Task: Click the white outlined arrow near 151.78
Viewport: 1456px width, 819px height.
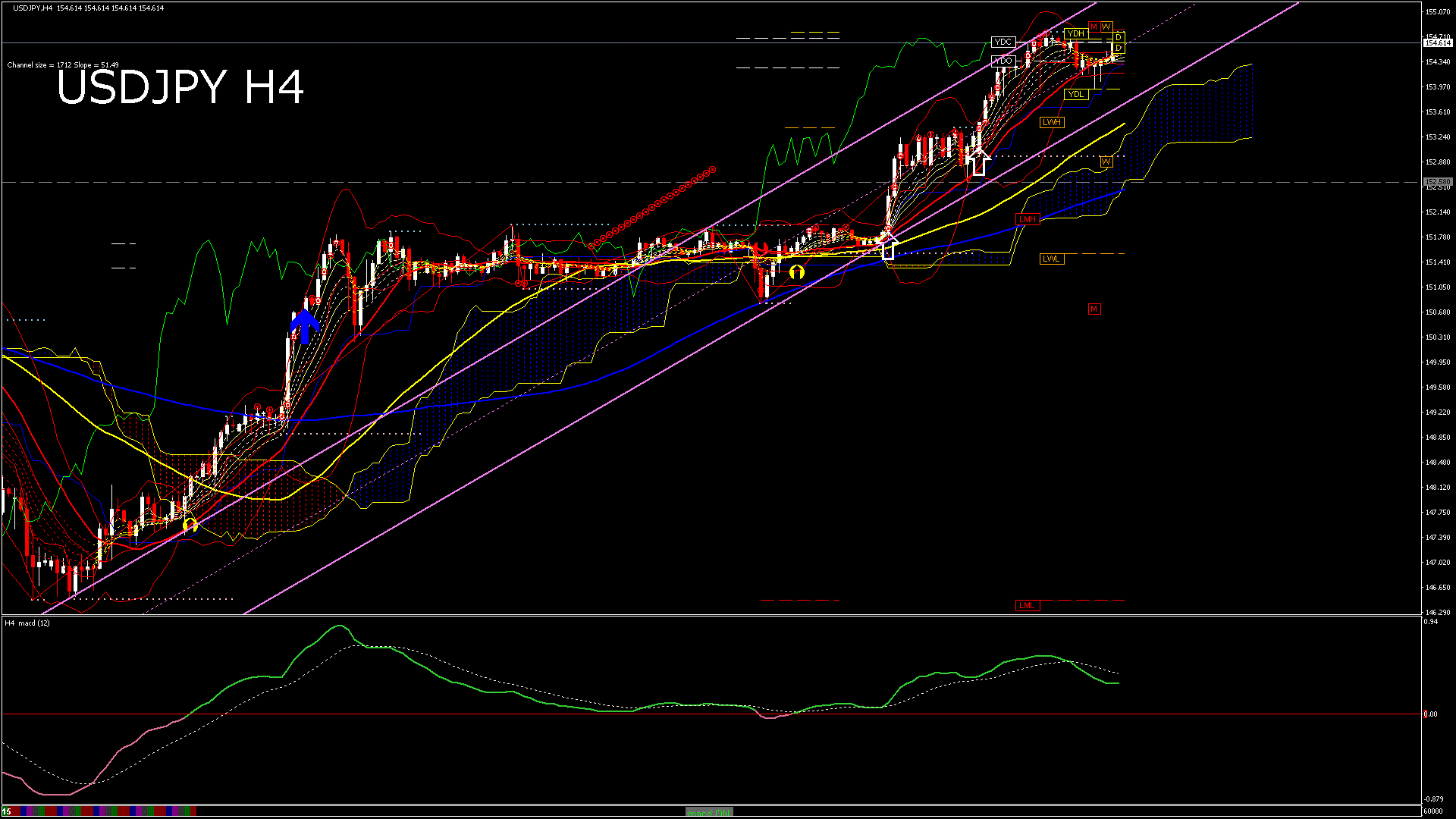Action: pos(888,247)
